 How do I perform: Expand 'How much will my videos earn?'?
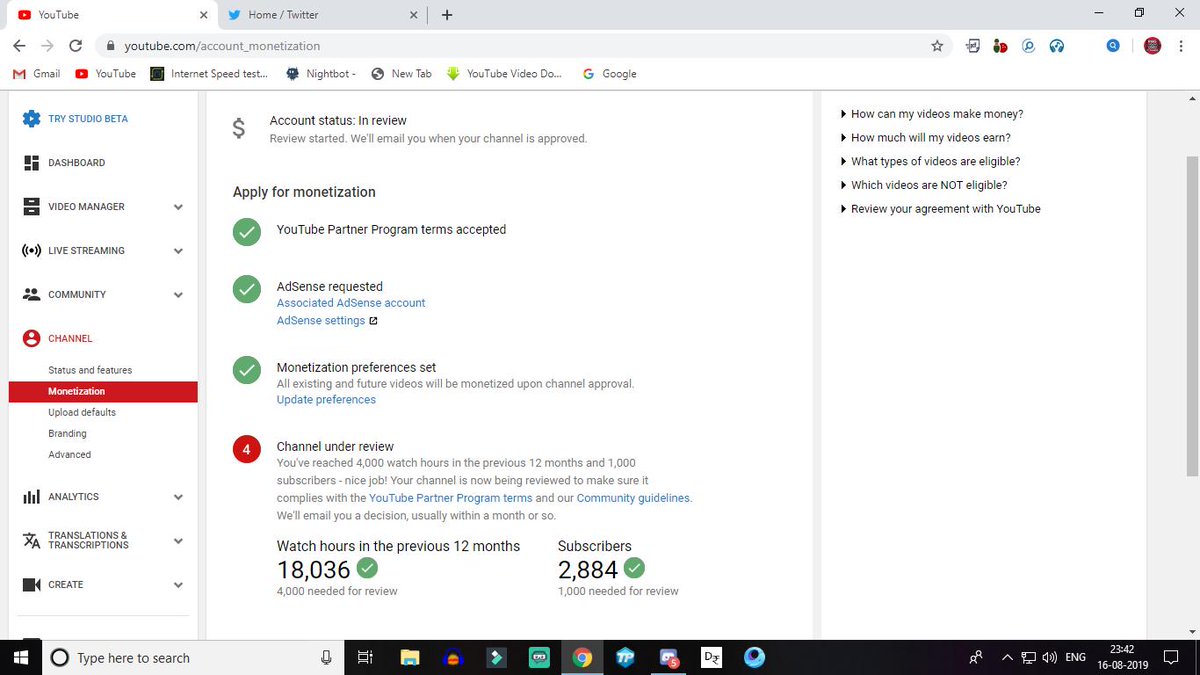(x=926, y=138)
